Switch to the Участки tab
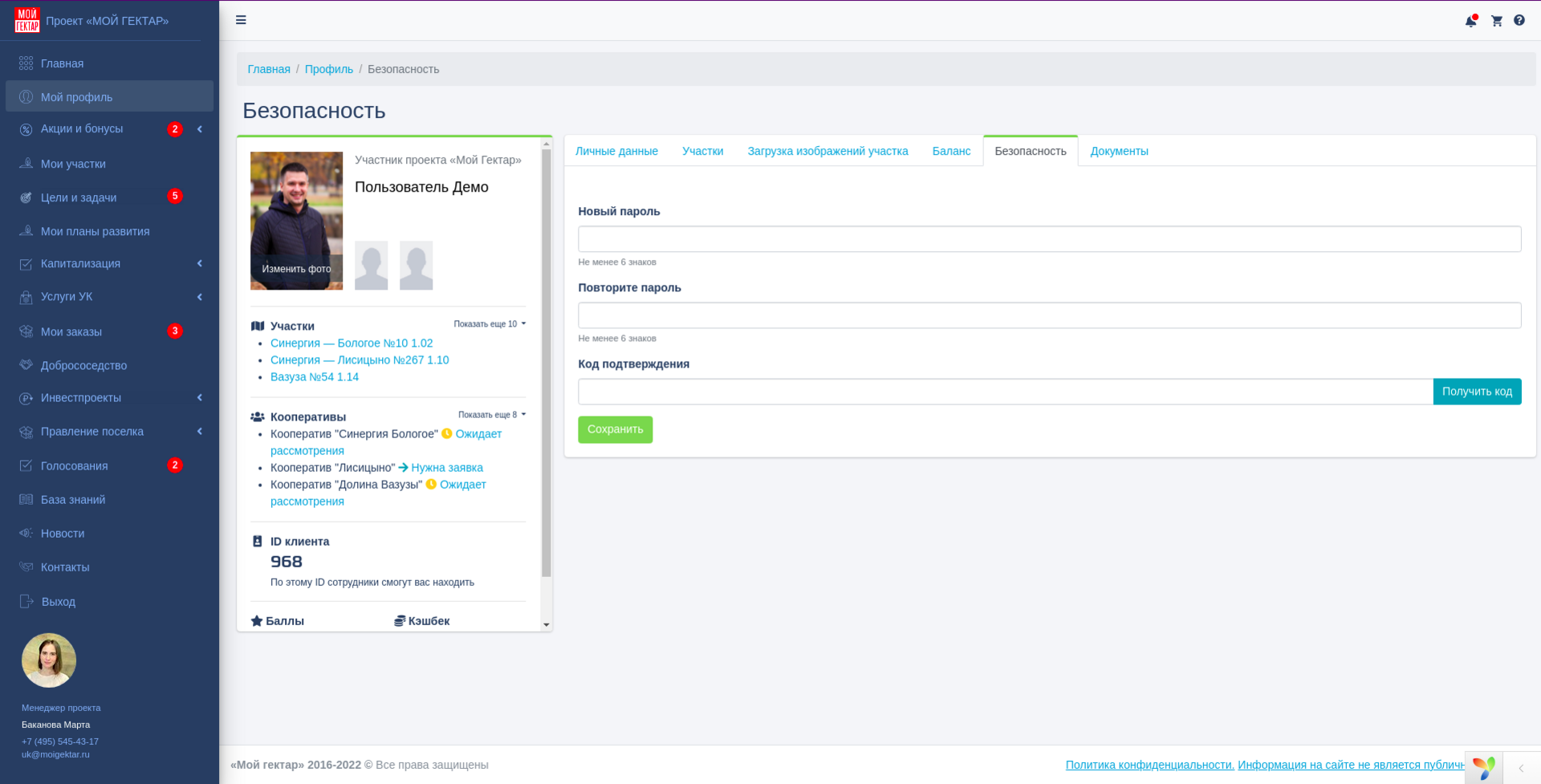1541x784 pixels. click(x=703, y=151)
